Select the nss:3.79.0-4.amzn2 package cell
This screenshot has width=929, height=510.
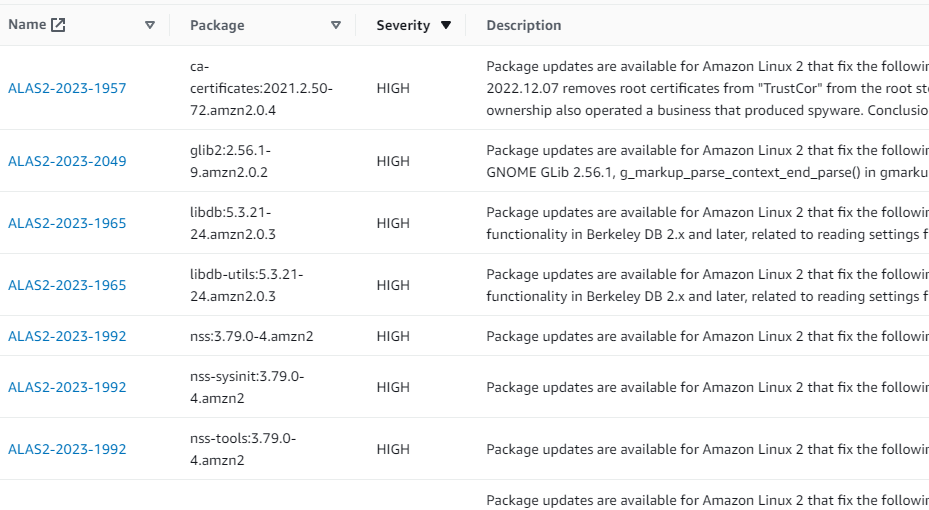coord(251,336)
